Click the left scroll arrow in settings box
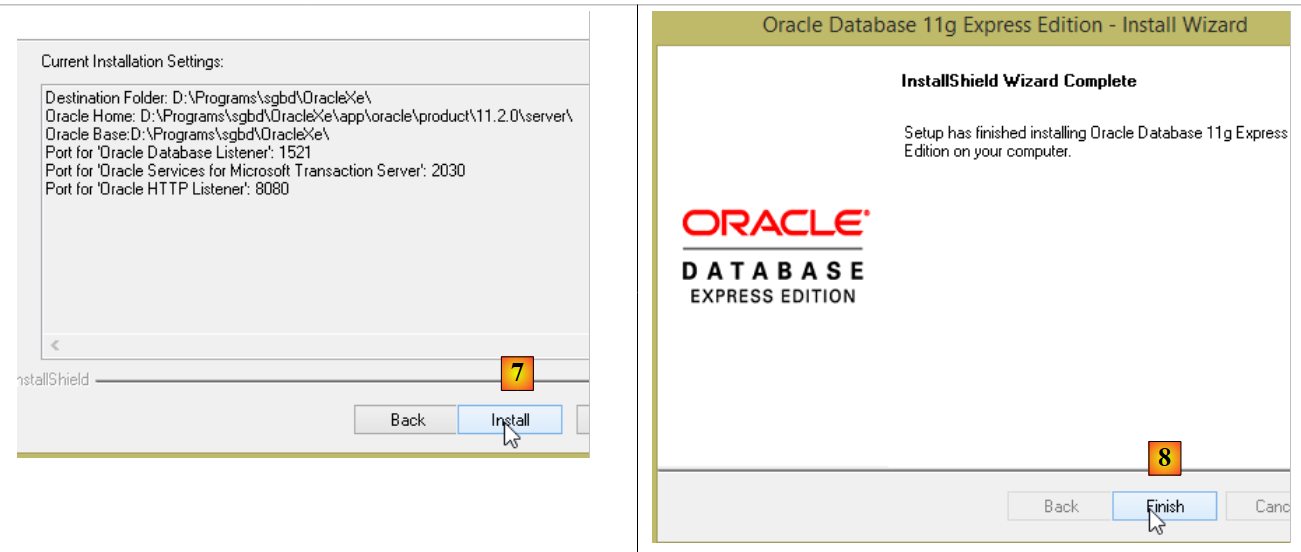The width and height of the screenshot is (1301, 552). (x=54, y=345)
